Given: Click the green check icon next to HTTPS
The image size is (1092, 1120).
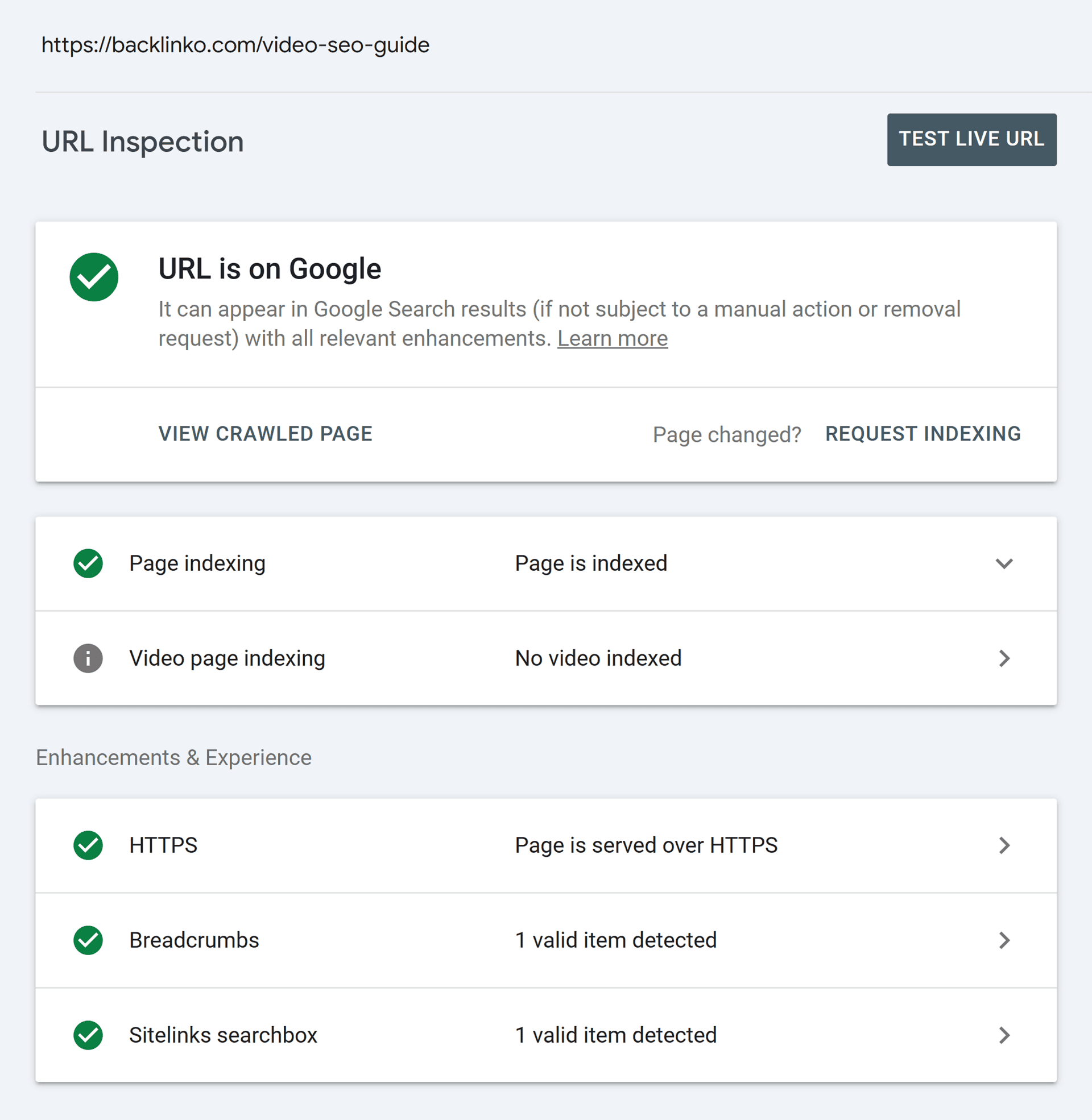Looking at the screenshot, I should (88, 845).
